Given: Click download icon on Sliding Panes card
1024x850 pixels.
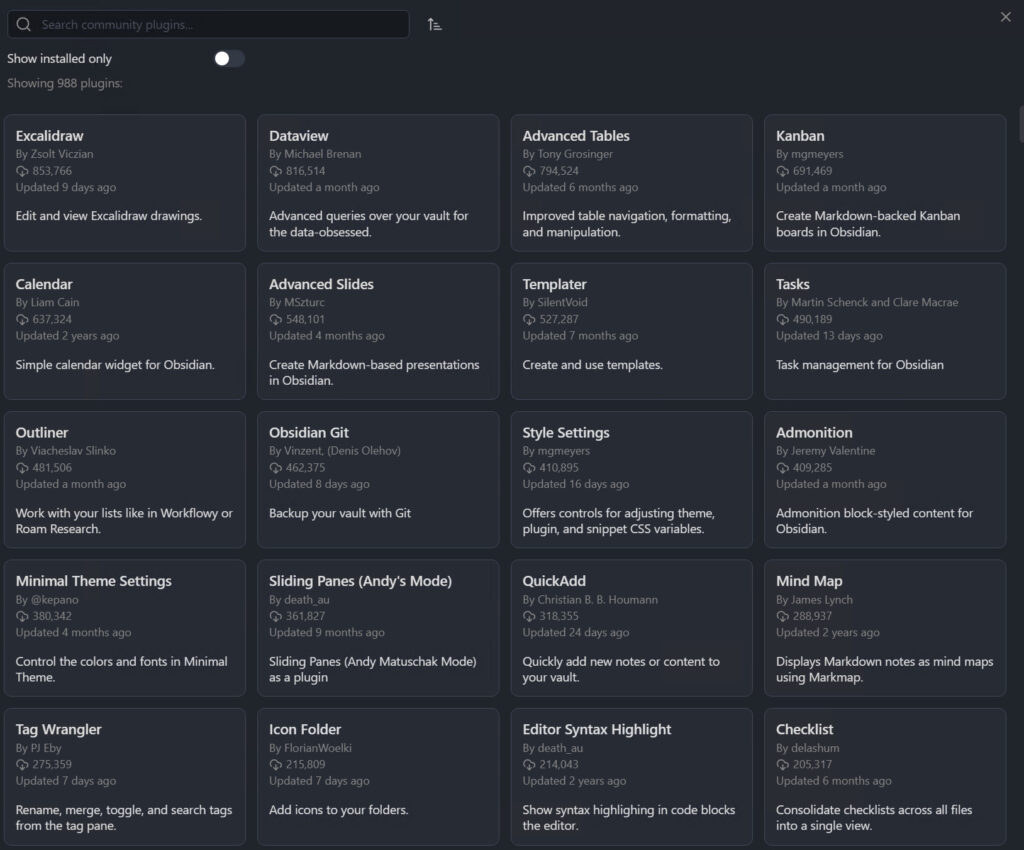Looking at the screenshot, I should [276, 616].
